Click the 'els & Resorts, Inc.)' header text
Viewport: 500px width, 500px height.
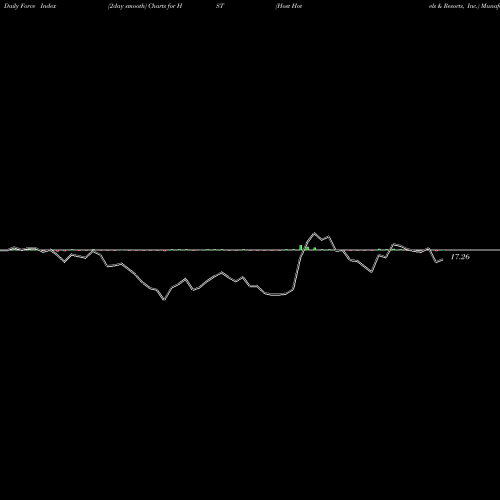pyautogui.click(x=454, y=6)
